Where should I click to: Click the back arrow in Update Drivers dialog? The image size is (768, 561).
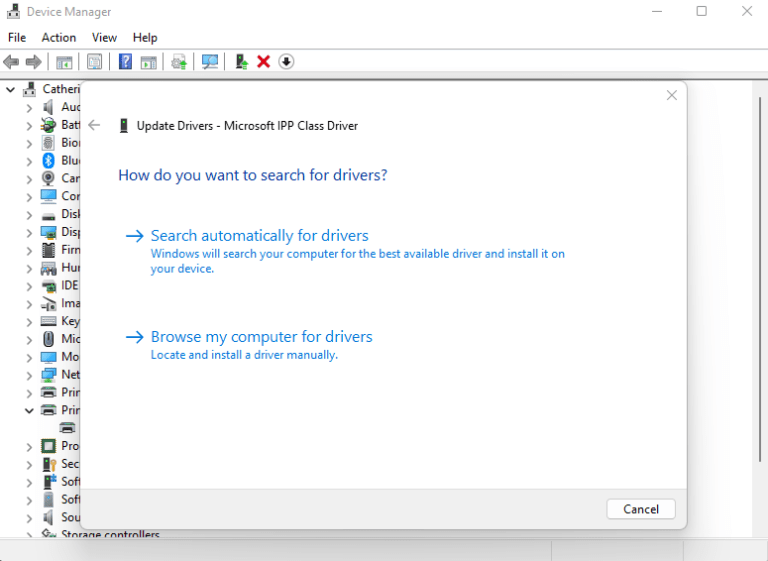[94, 125]
